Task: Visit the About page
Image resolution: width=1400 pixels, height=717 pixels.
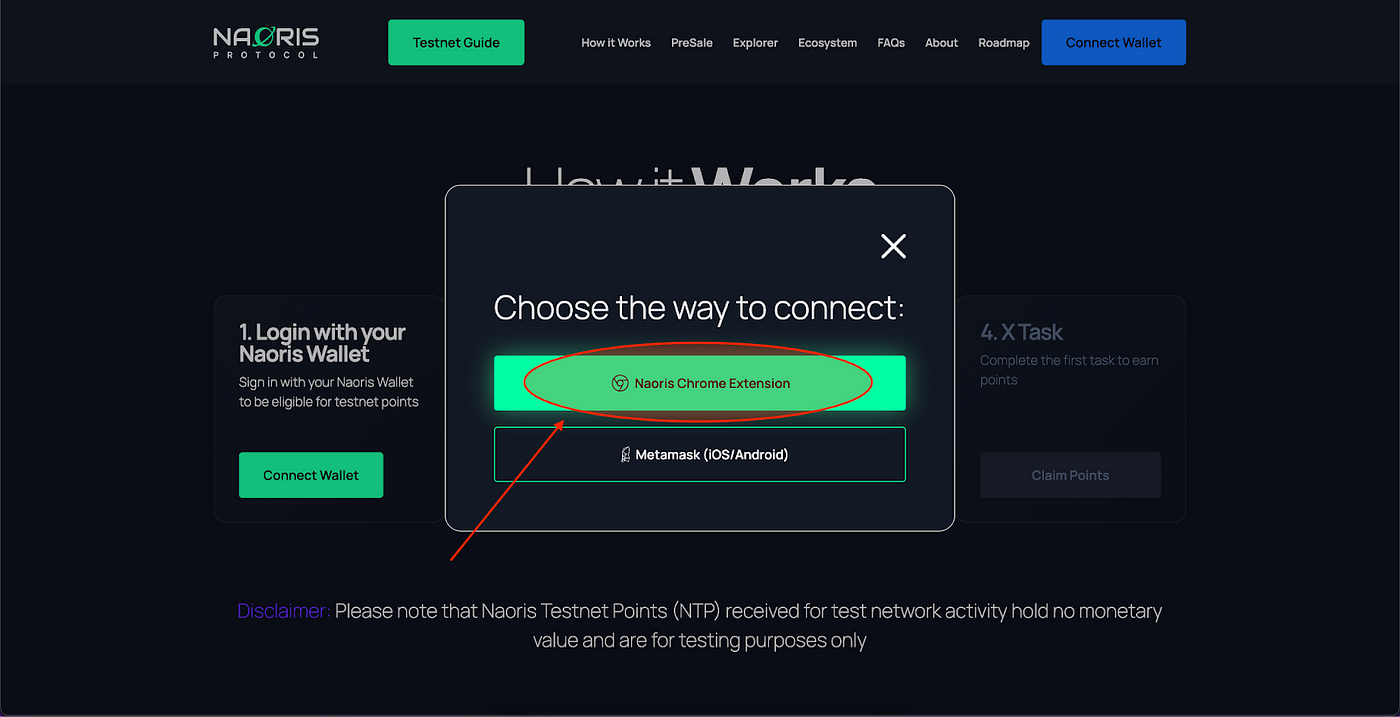Action: click(941, 43)
